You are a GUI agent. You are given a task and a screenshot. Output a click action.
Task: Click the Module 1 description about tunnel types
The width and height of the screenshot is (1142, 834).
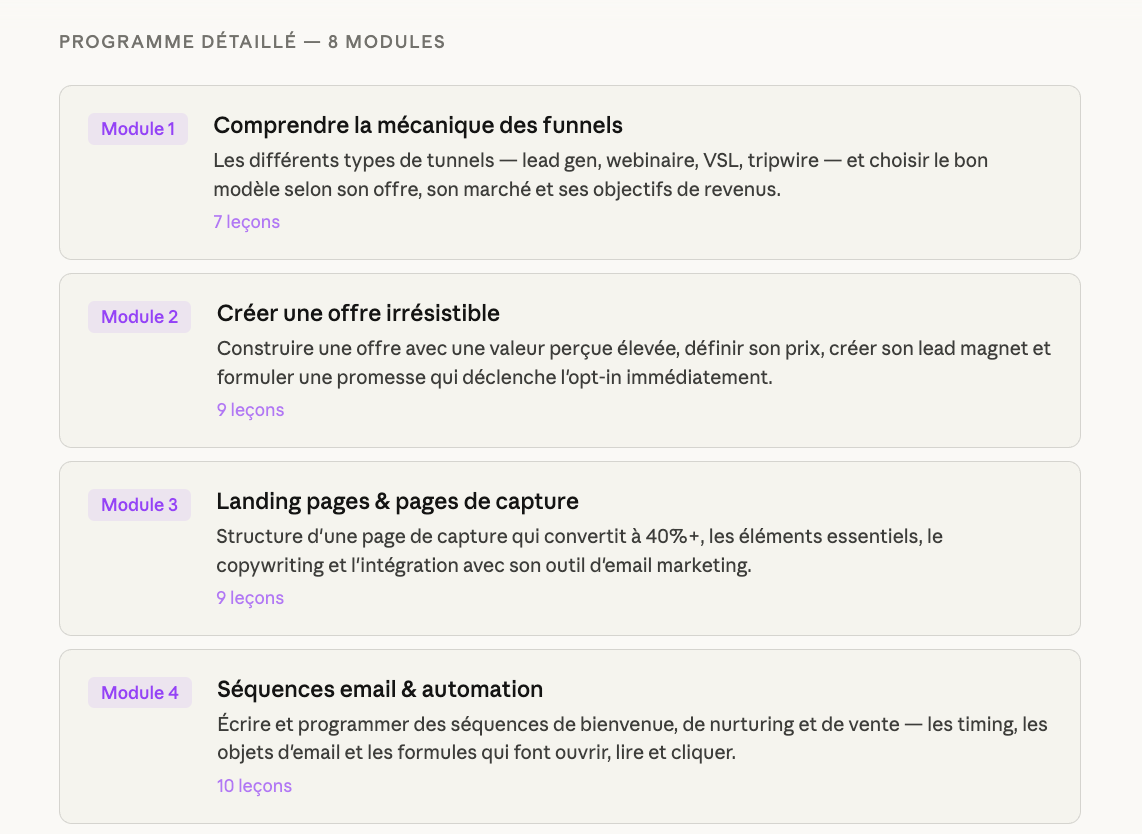(600, 175)
